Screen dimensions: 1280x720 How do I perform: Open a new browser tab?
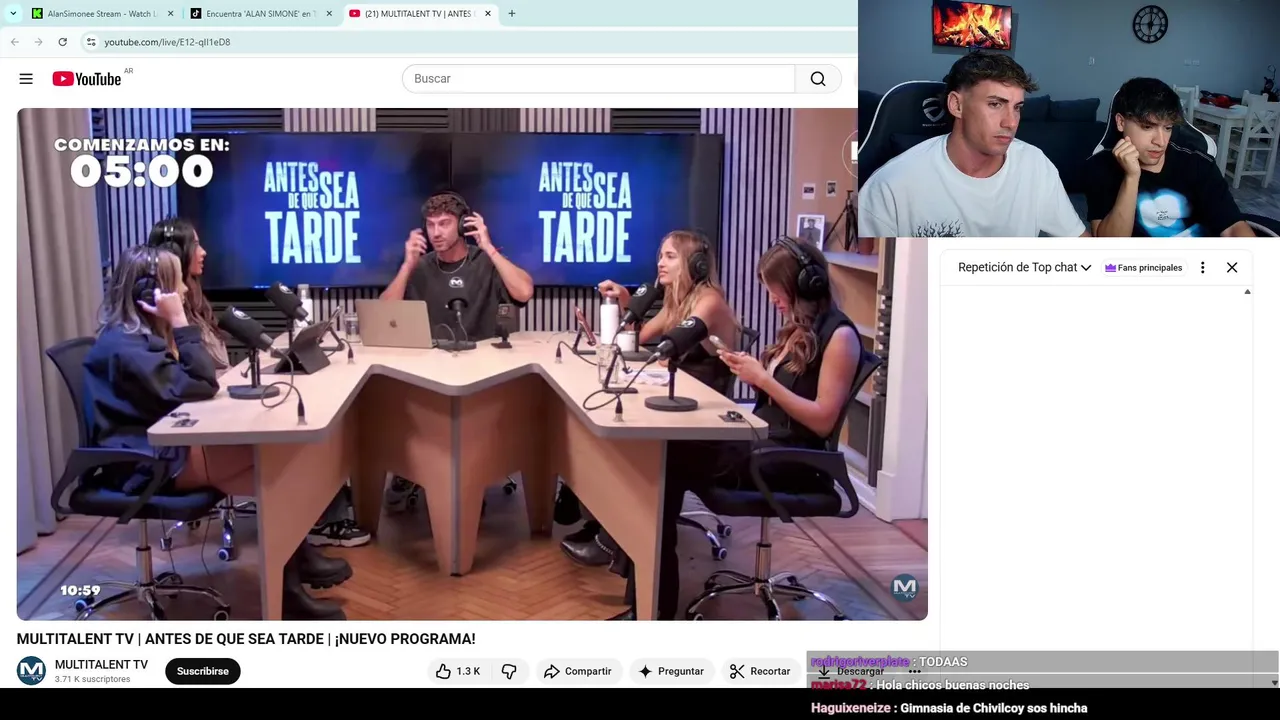[512, 14]
